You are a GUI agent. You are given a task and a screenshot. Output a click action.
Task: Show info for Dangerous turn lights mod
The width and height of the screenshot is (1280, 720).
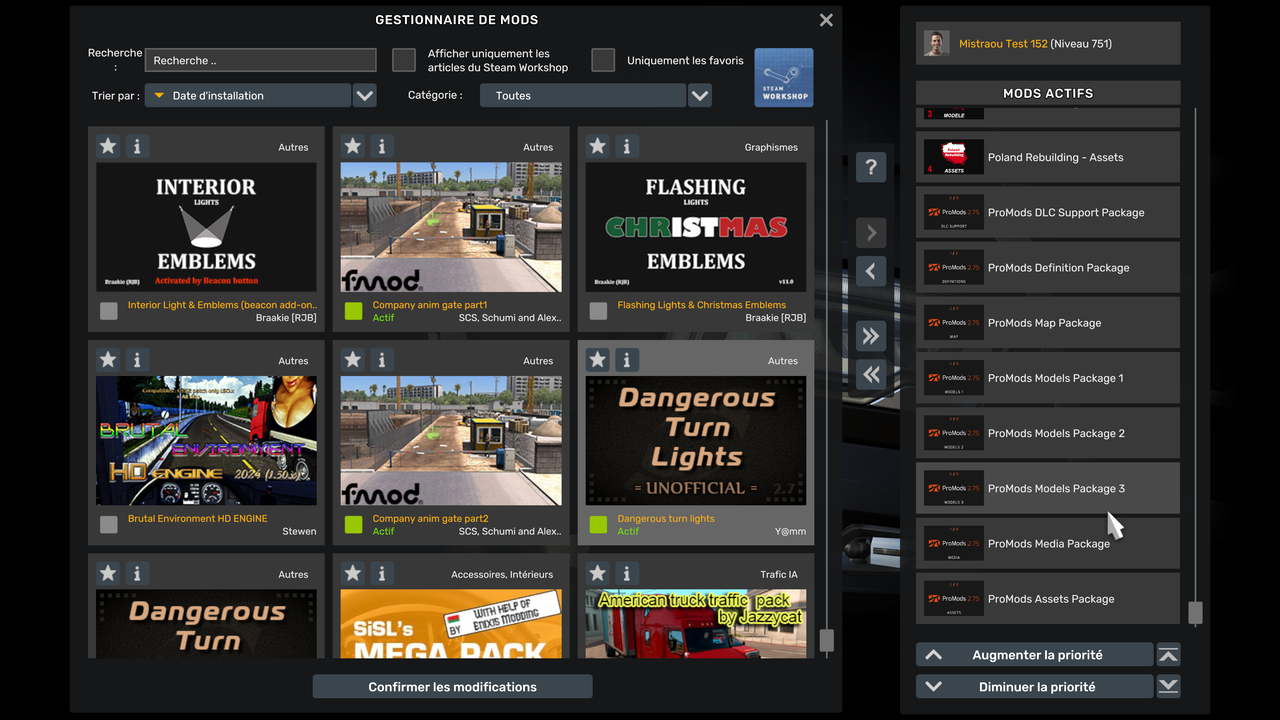627,359
